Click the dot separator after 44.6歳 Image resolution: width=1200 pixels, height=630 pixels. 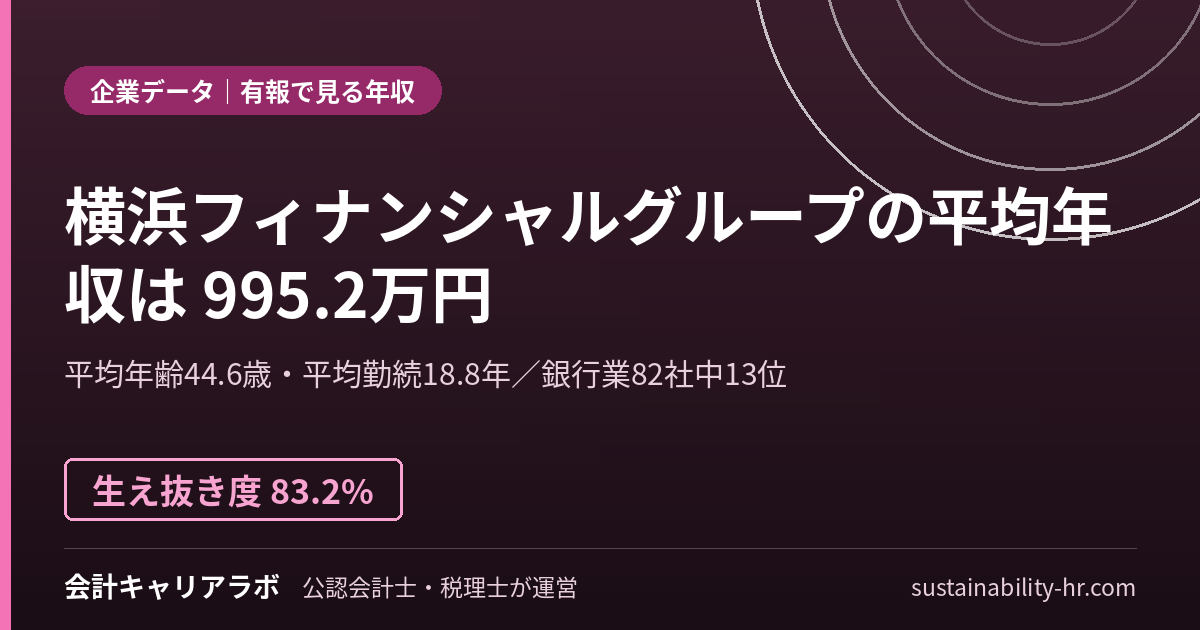[289, 377]
